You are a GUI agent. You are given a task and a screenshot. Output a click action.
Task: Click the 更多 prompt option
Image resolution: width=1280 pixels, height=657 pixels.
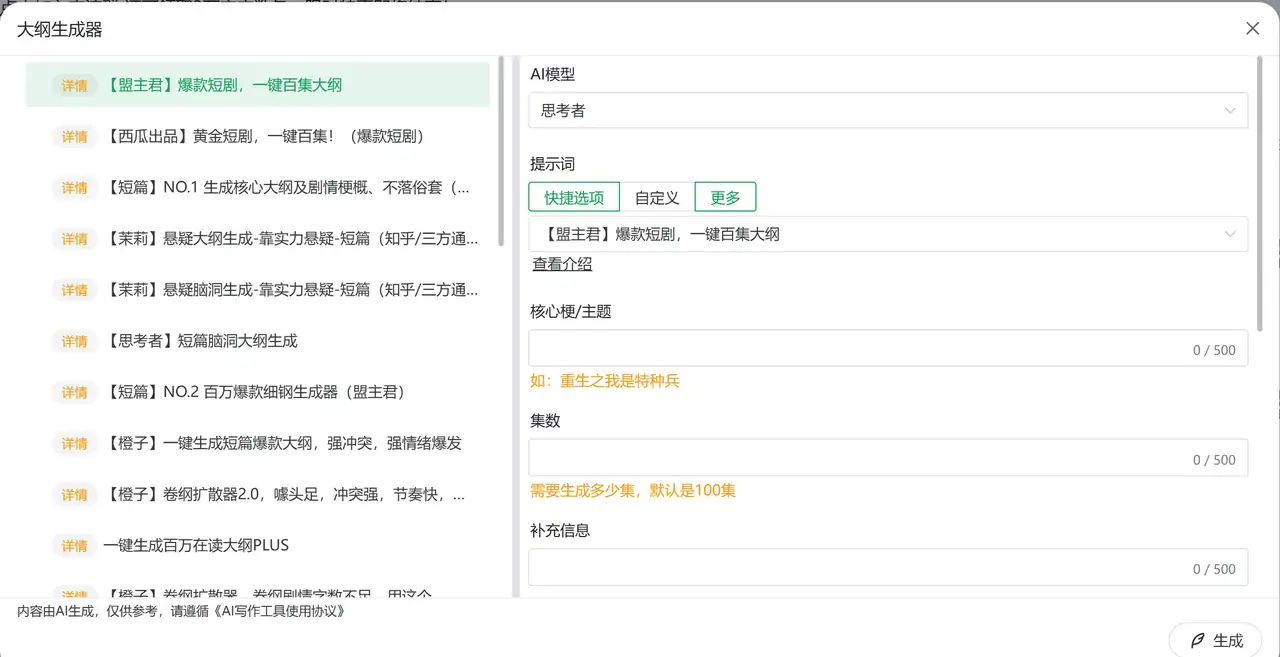pos(725,197)
